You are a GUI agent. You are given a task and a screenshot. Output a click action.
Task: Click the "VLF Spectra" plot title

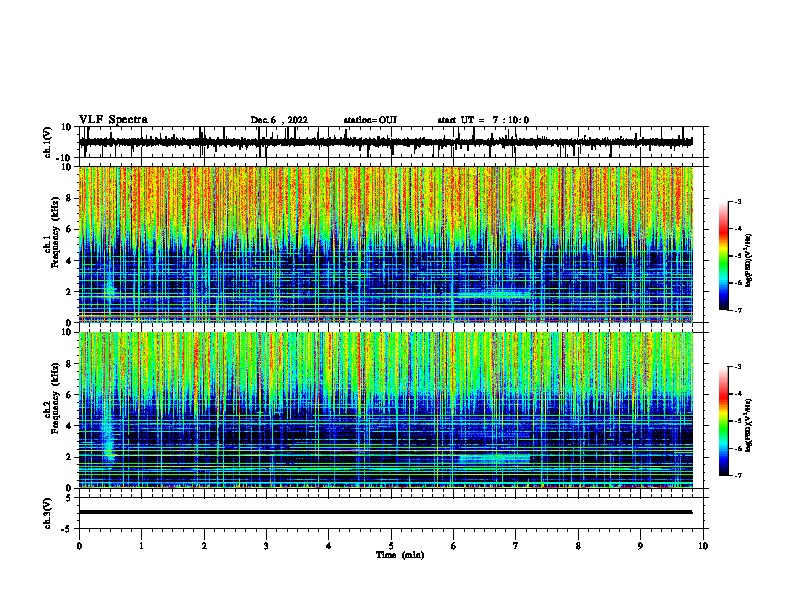(x=113, y=120)
